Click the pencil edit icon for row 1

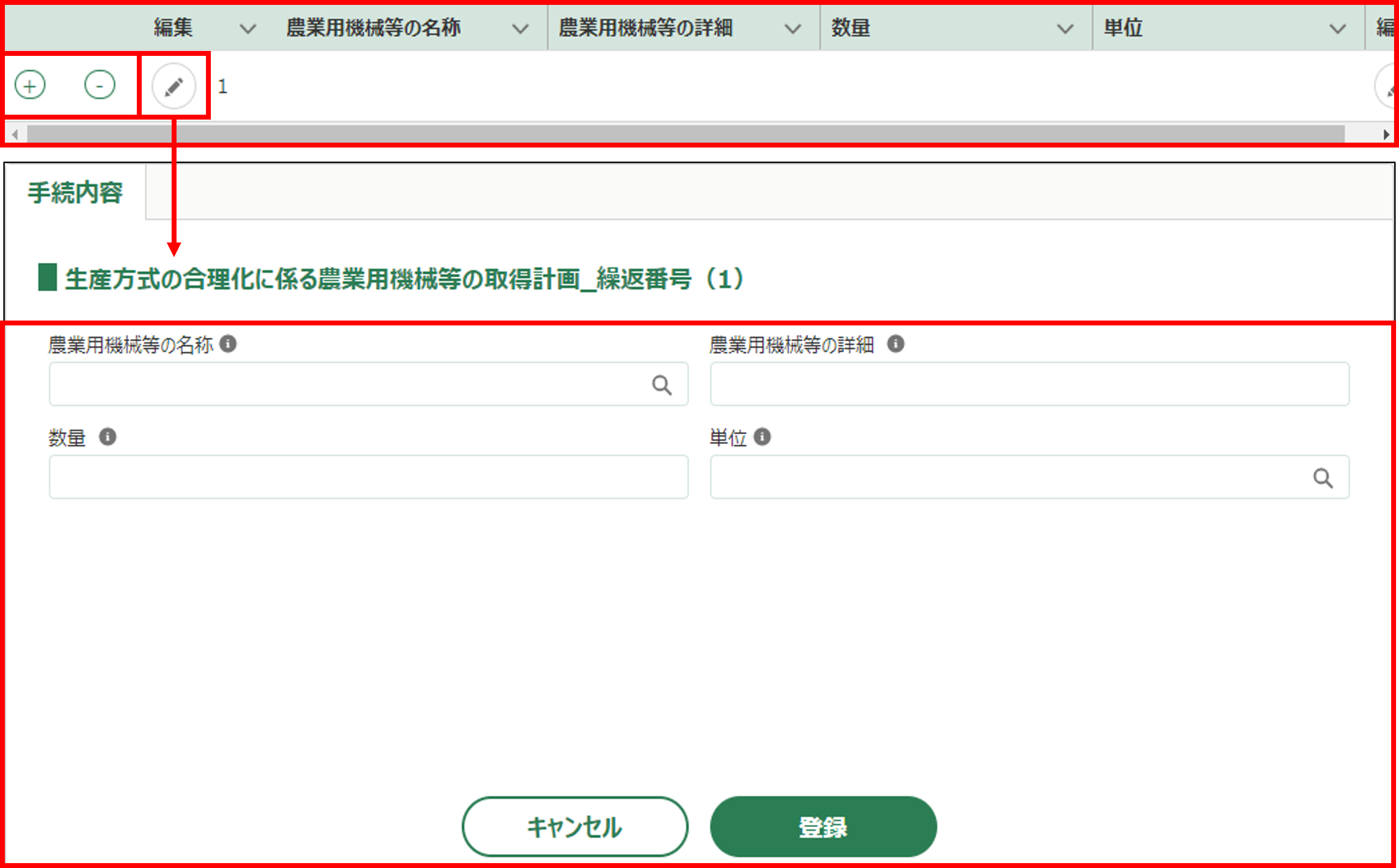[x=174, y=87]
